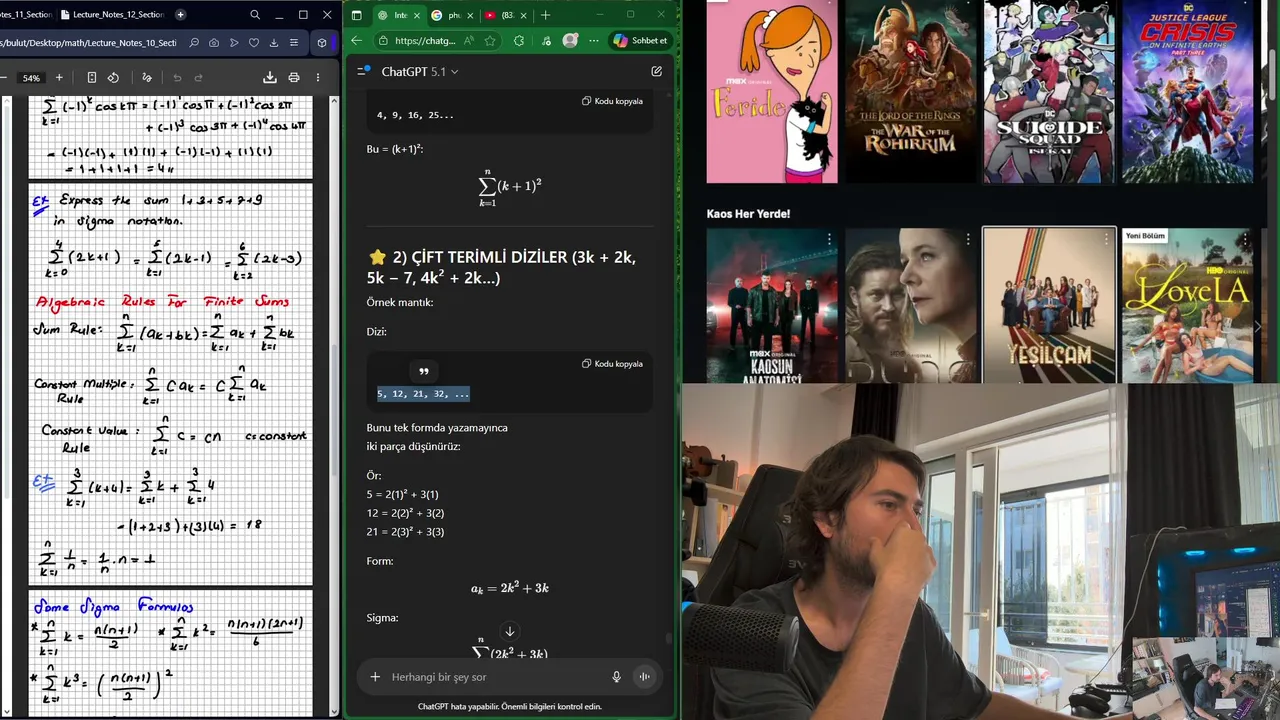Click undo arrow in PDF toolbar

point(177,77)
